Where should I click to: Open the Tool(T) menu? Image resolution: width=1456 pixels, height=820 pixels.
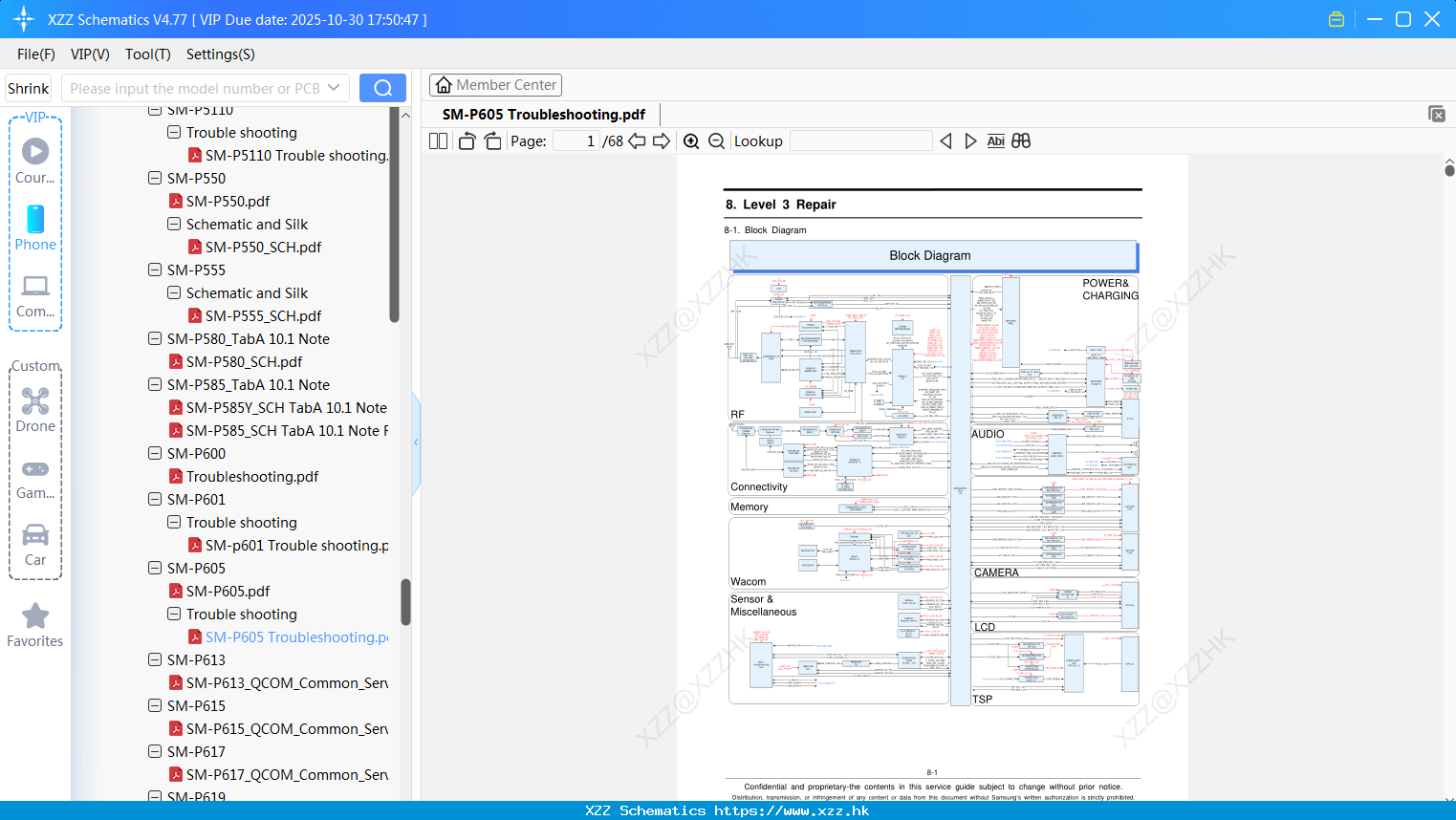click(x=148, y=54)
